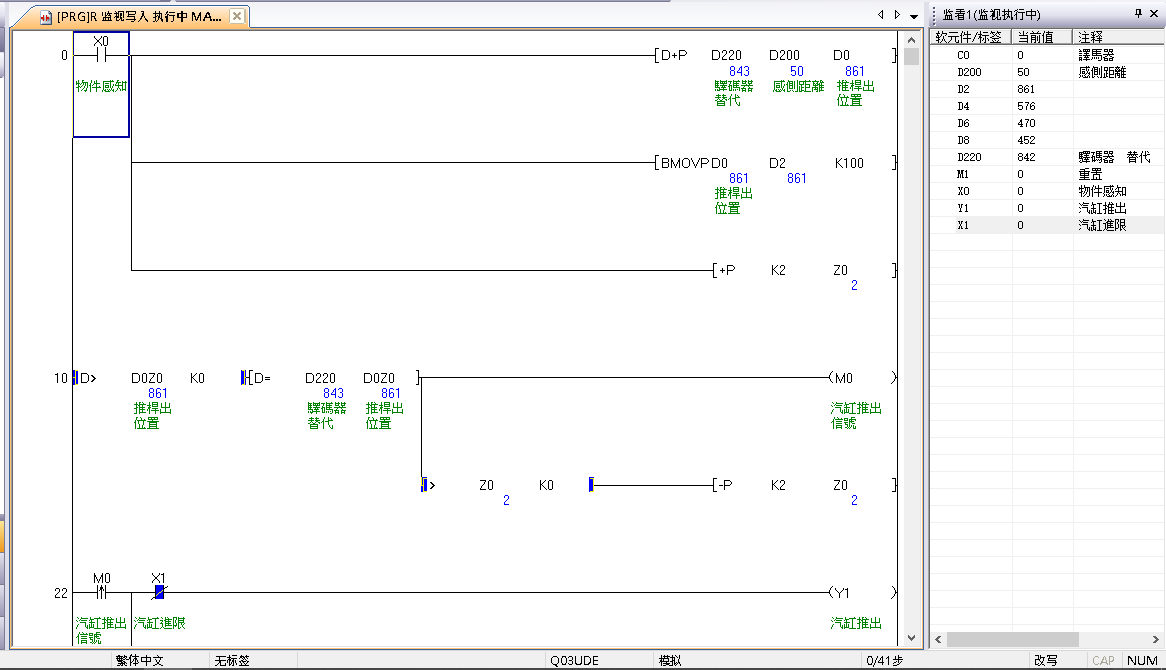Pin the 监看1 watch panel
Image resolution: width=1166 pixels, height=670 pixels.
coord(1138,14)
